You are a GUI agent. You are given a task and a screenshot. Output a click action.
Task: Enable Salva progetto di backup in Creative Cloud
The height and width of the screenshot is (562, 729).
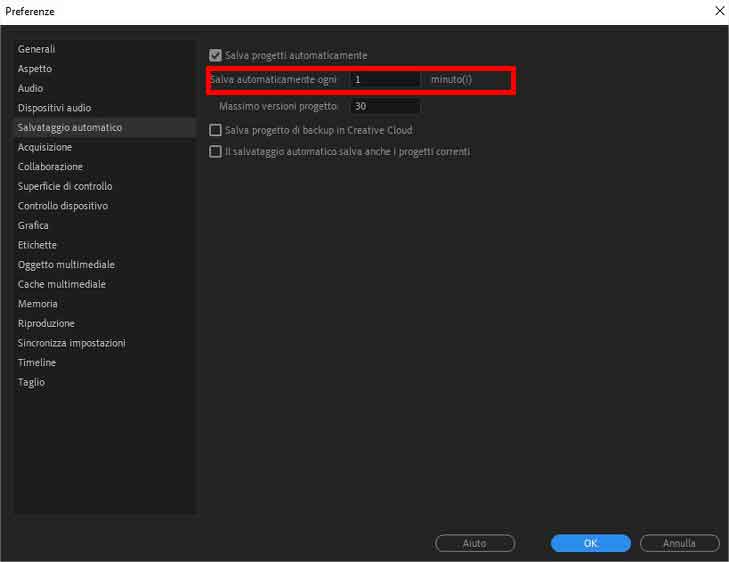click(x=215, y=130)
